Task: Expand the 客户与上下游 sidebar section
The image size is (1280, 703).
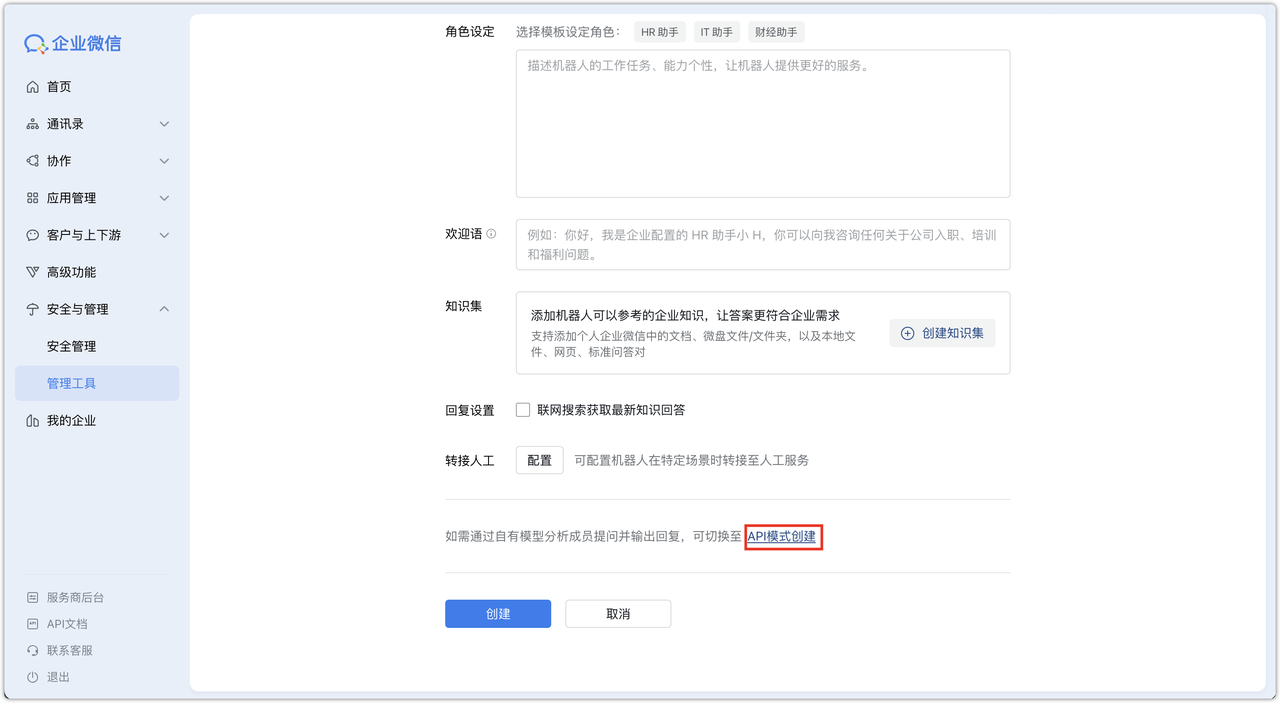Action: (164, 234)
